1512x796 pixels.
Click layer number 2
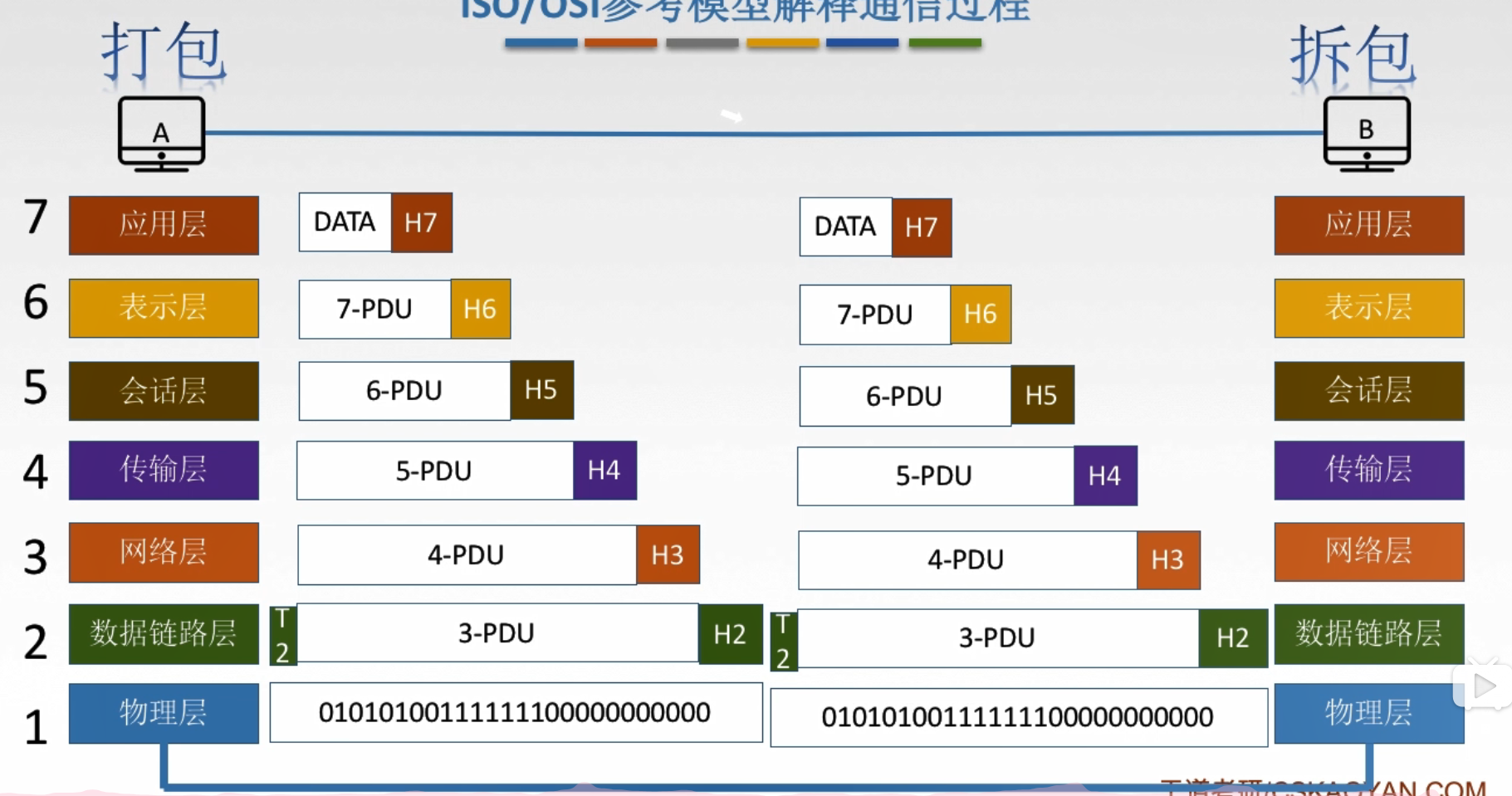point(36,642)
